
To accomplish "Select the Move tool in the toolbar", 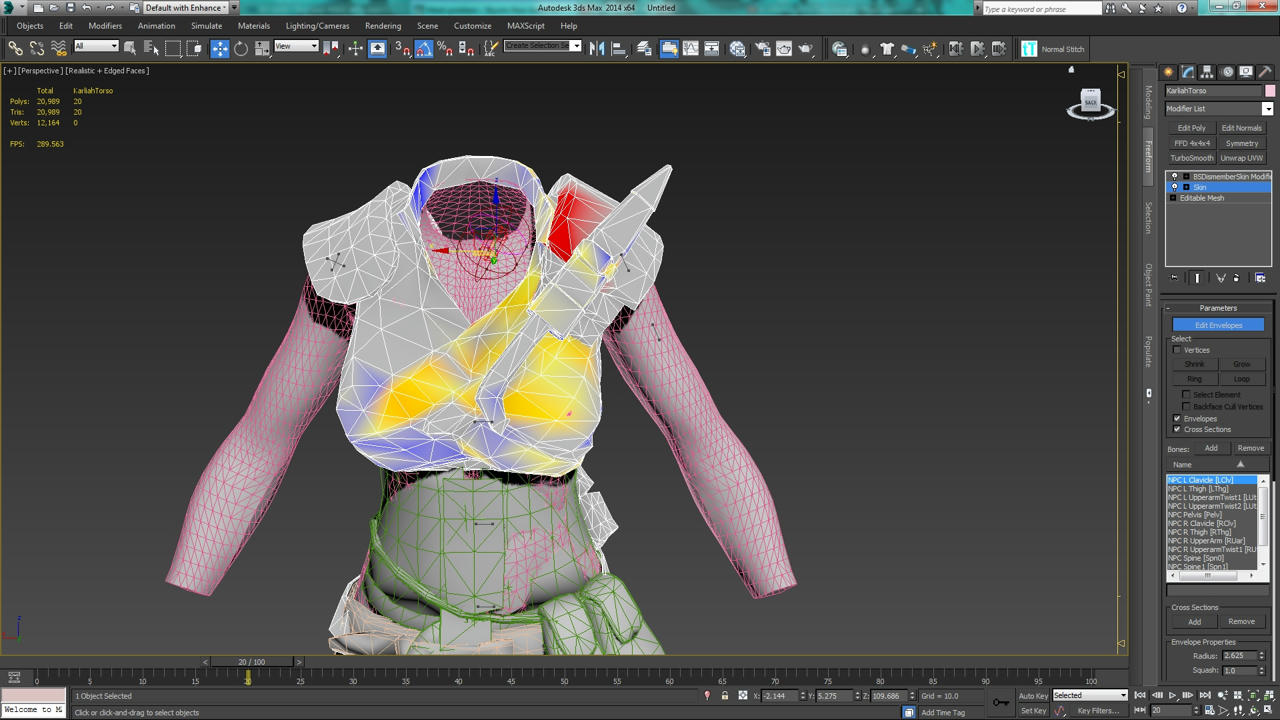I will click(220, 48).
